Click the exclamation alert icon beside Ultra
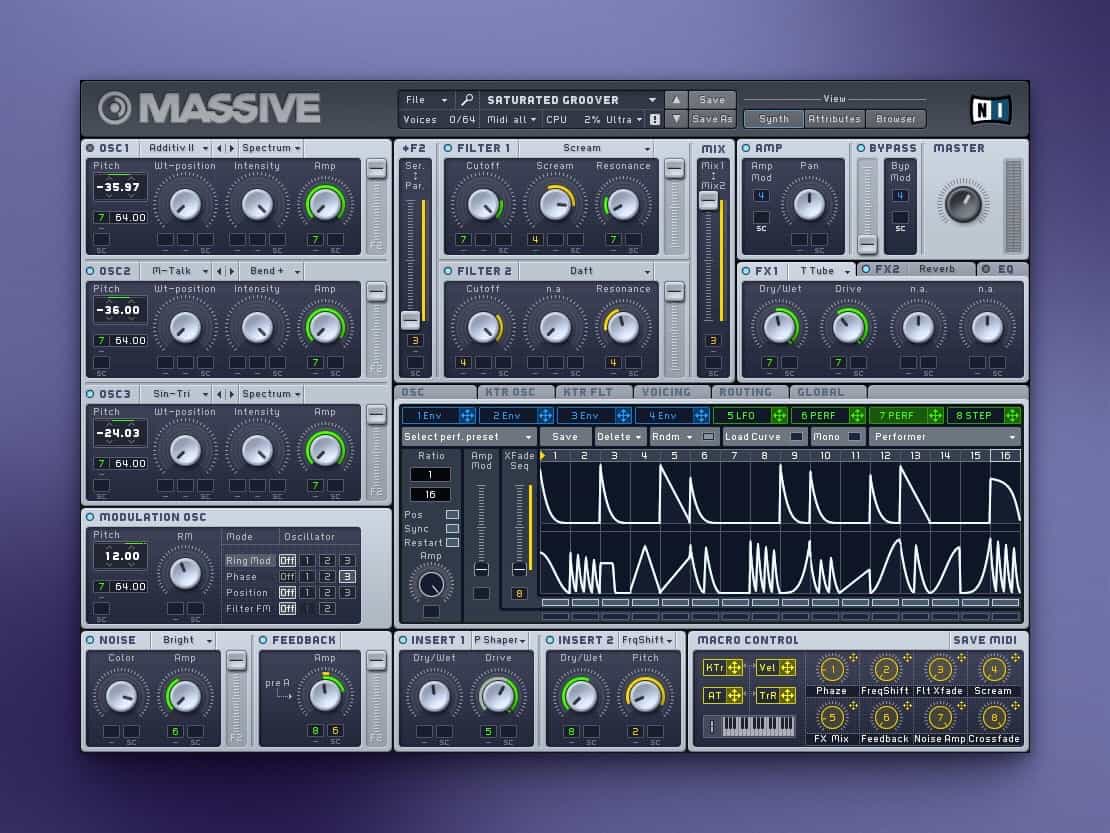Screen dimensions: 1110x833 pos(655,119)
